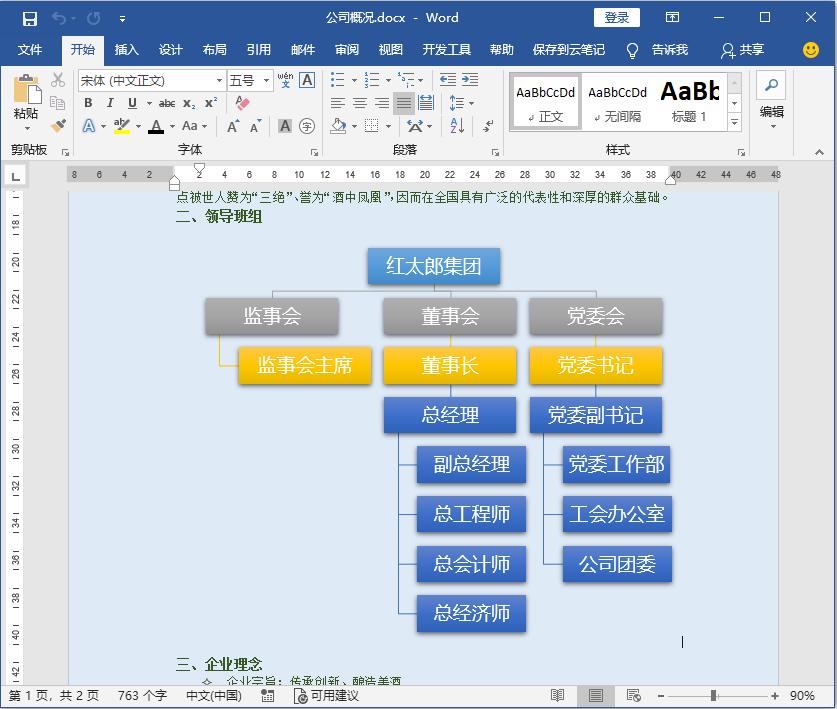The width and height of the screenshot is (837, 709).
Task: Apply subscript formatting
Action: coord(187,102)
